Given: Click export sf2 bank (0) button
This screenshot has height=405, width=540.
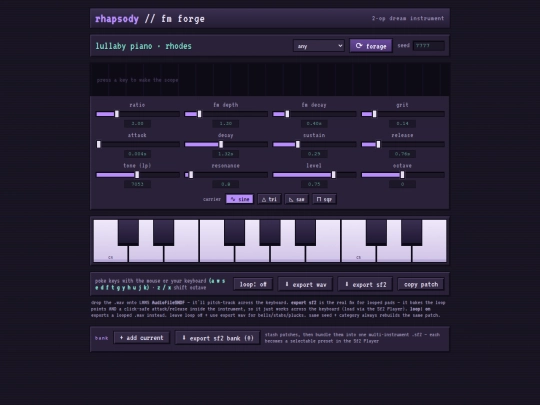Looking at the screenshot, I should point(218,338).
